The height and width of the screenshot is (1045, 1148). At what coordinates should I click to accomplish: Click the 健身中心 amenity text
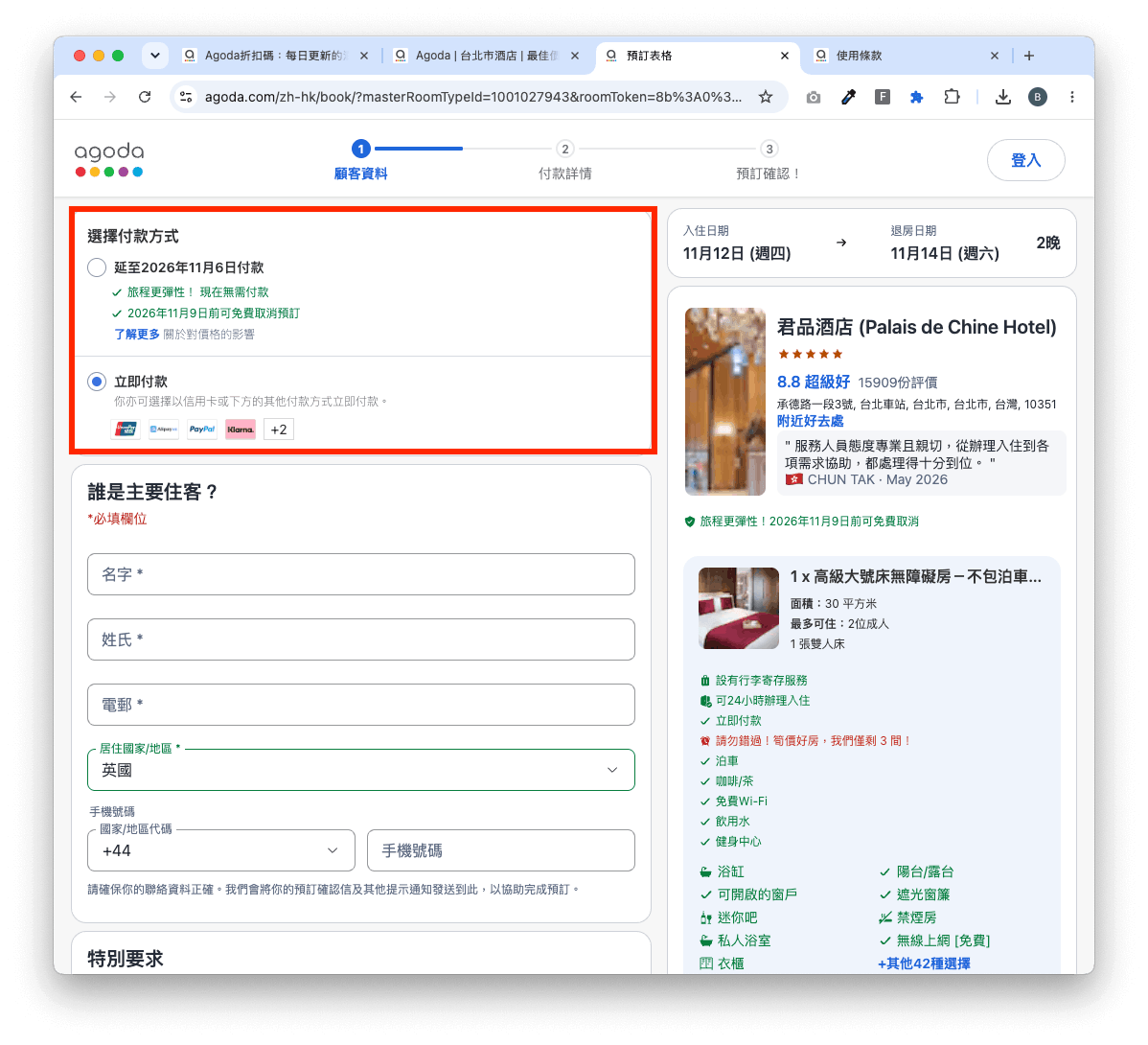[738, 842]
